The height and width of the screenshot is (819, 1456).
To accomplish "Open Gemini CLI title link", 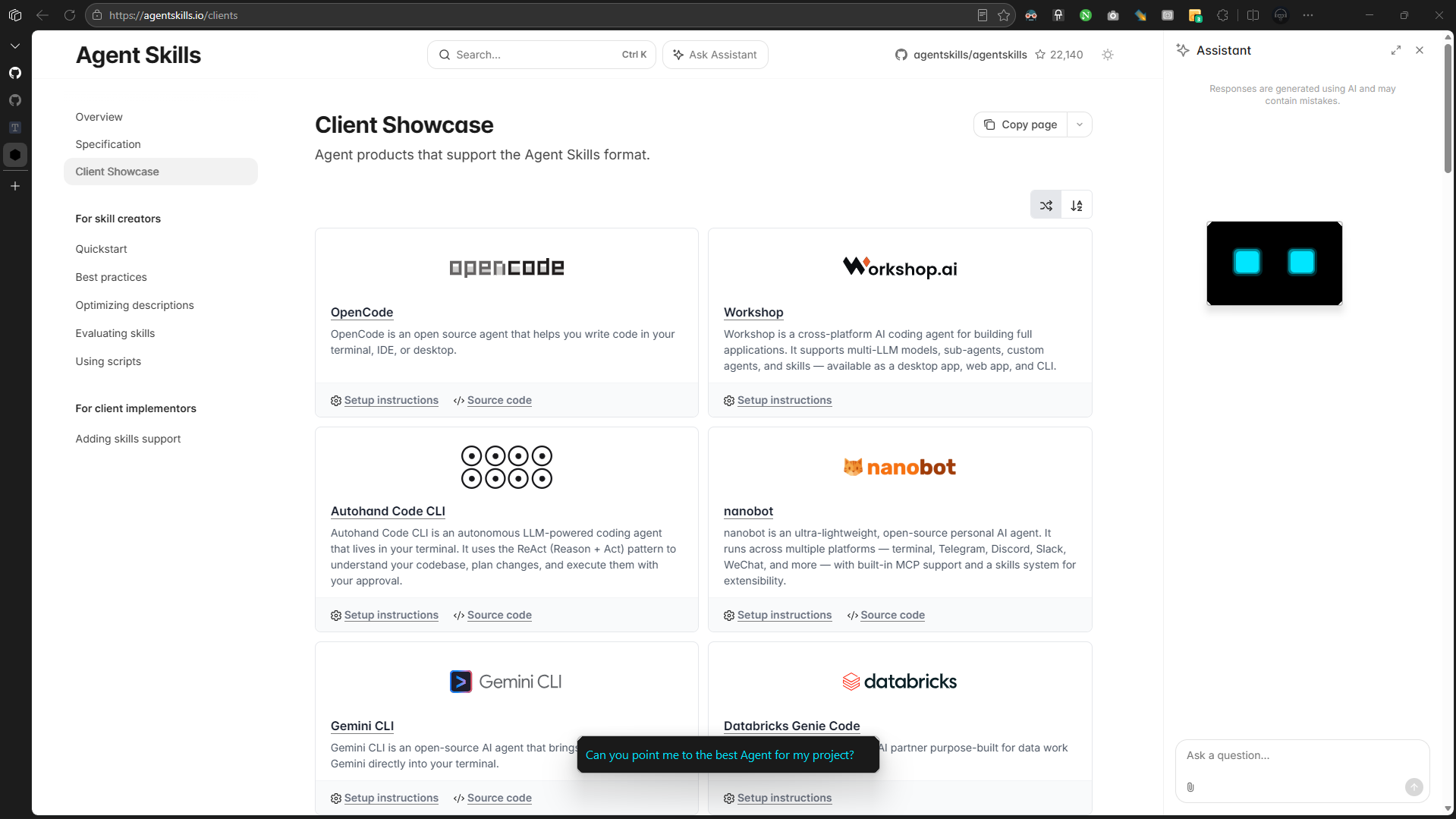I will (362, 726).
